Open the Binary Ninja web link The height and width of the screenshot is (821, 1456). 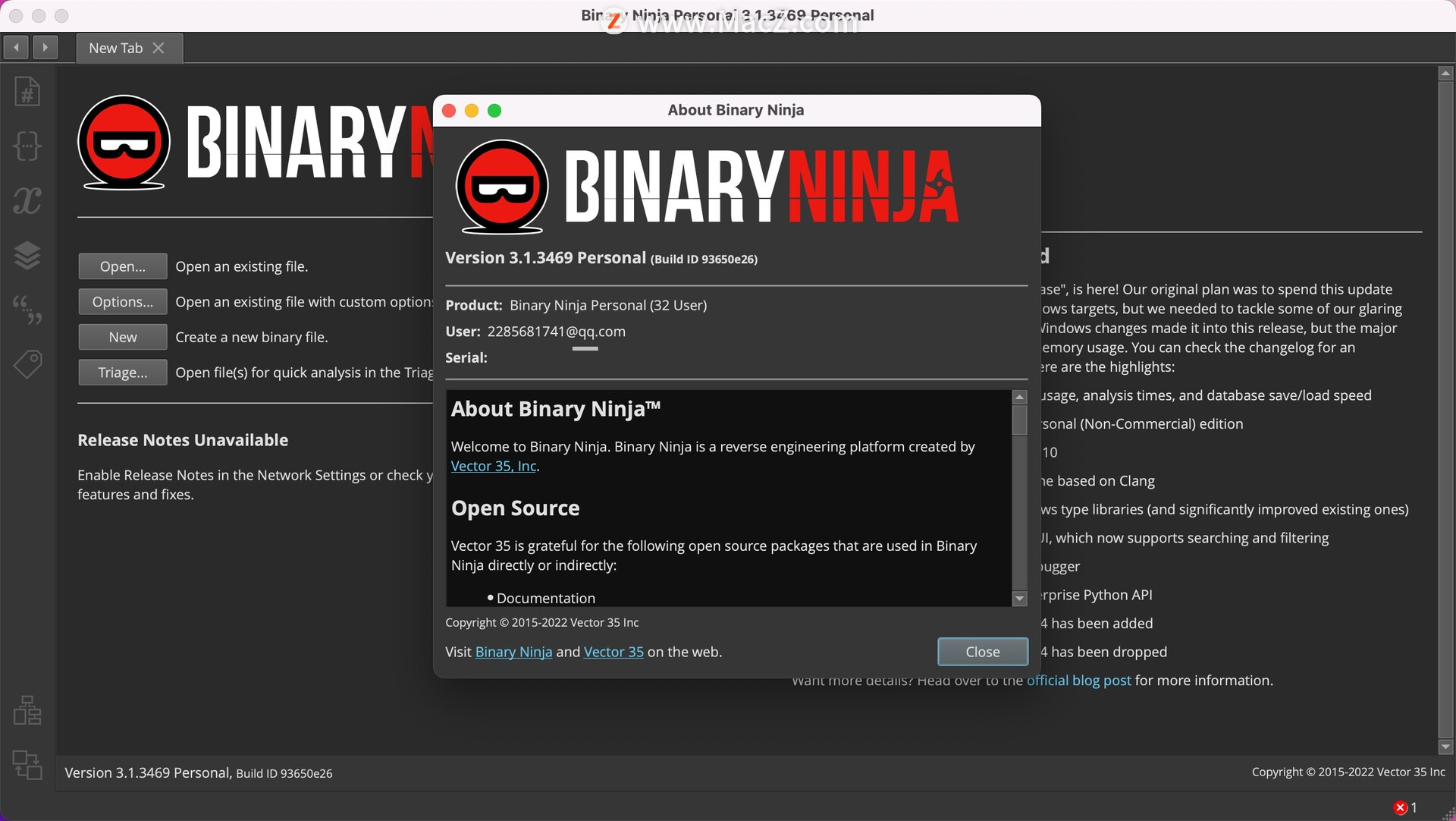[513, 652]
